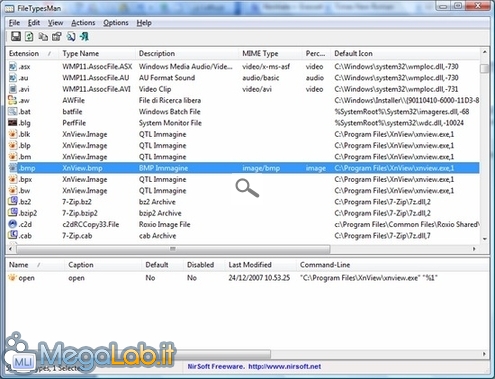The width and height of the screenshot is (495, 379).
Task: Click the Copy selected items icon
Action: (43, 36)
